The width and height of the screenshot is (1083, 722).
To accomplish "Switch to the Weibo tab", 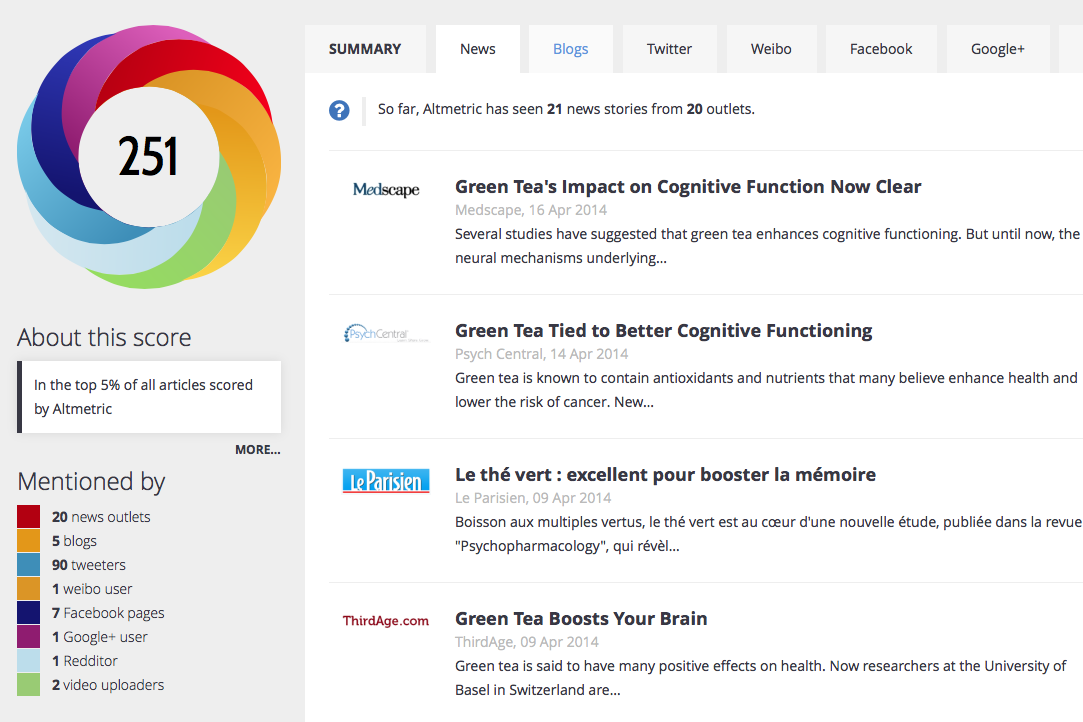I will click(x=772, y=49).
